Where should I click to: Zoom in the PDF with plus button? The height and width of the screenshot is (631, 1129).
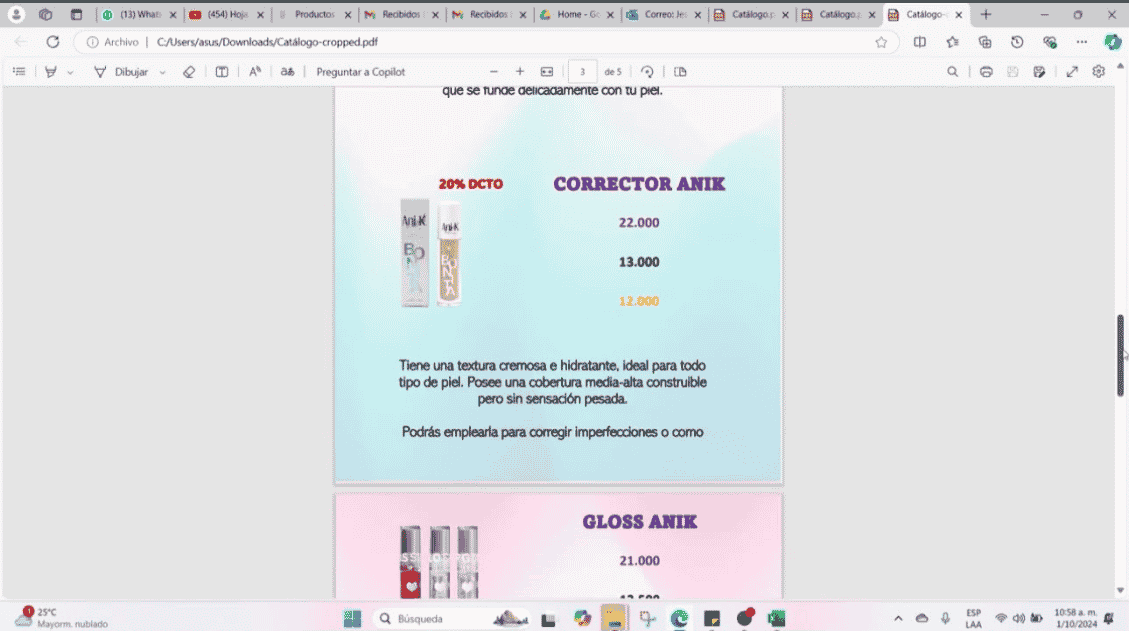coord(520,72)
